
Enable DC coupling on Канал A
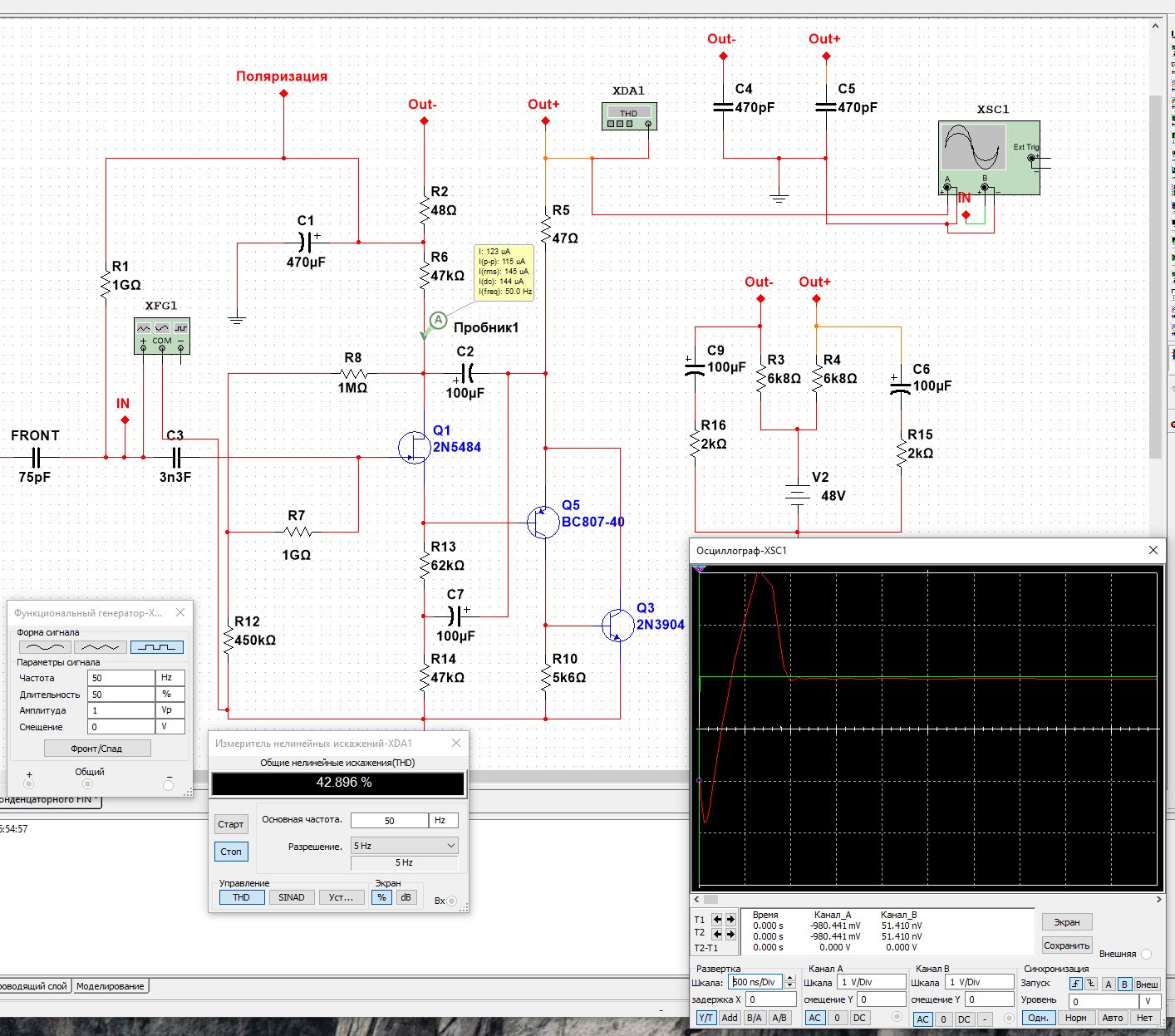pos(858,1018)
